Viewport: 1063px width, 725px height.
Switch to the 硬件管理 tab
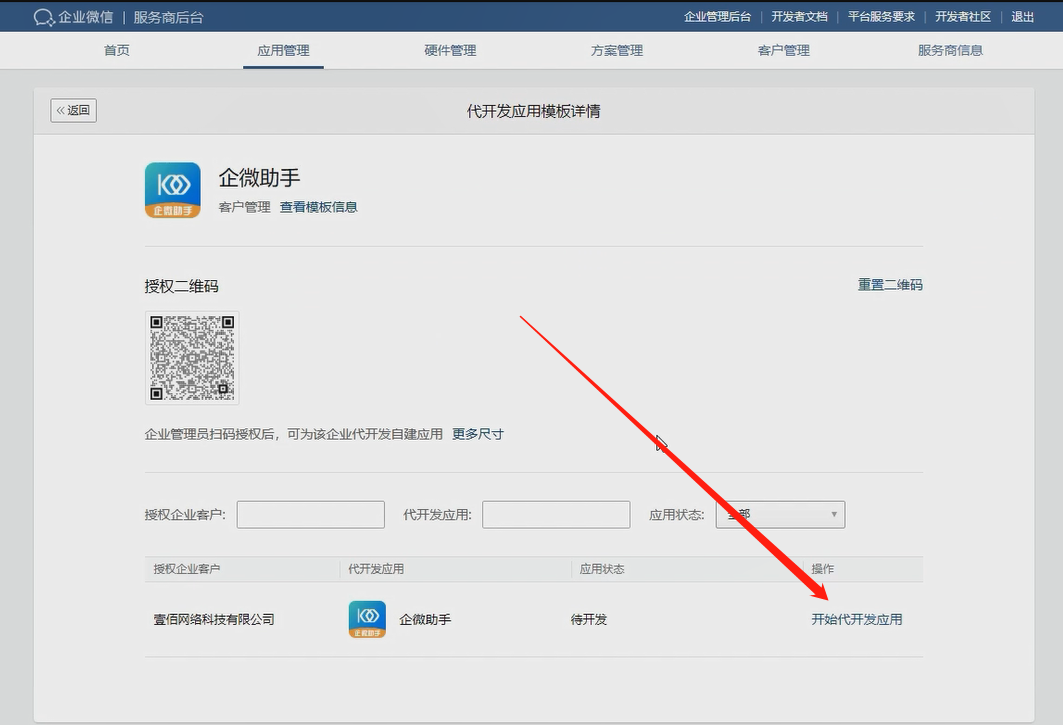450,50
